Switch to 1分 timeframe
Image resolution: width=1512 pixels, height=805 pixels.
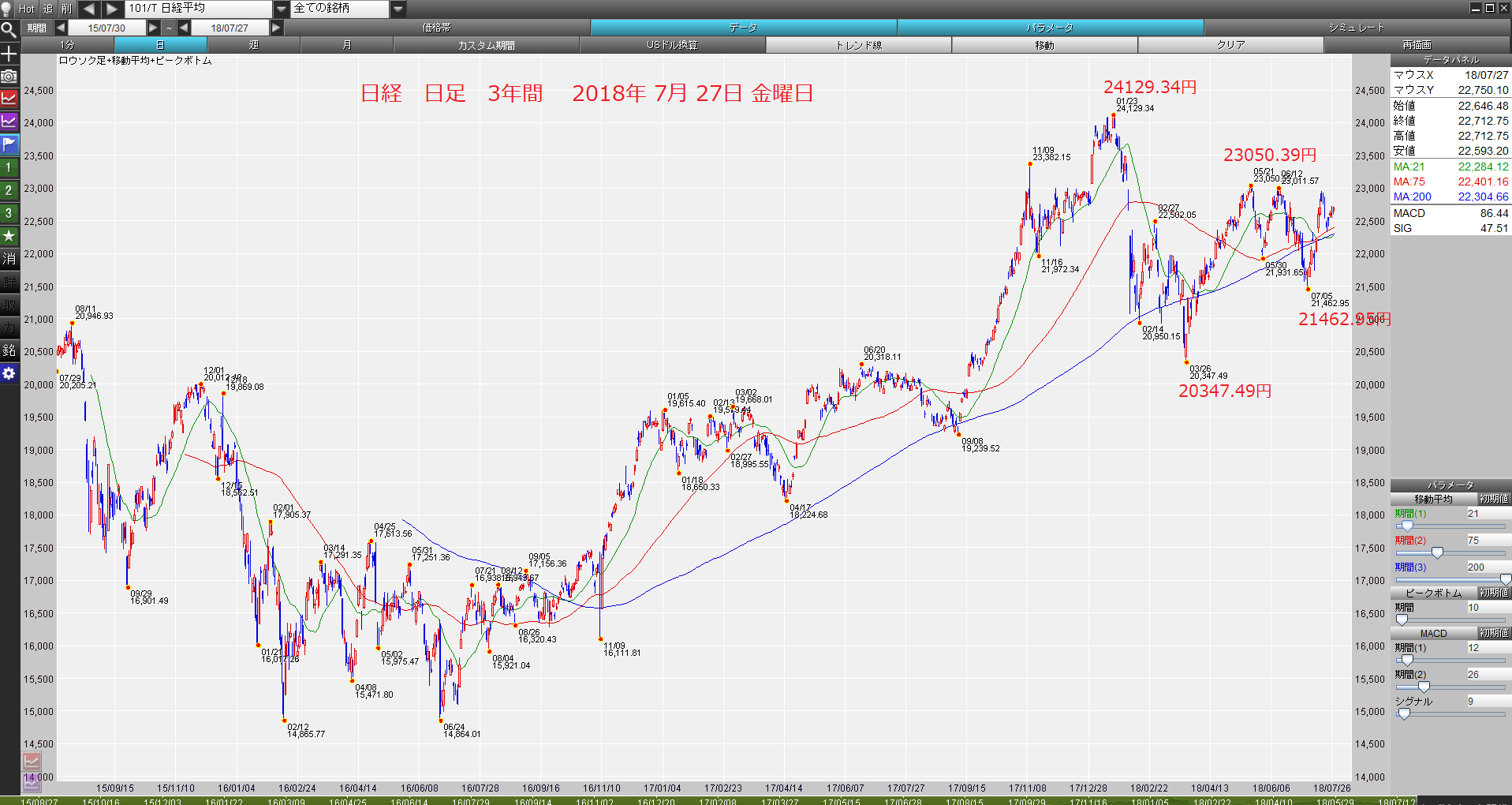tap(67, 45)
